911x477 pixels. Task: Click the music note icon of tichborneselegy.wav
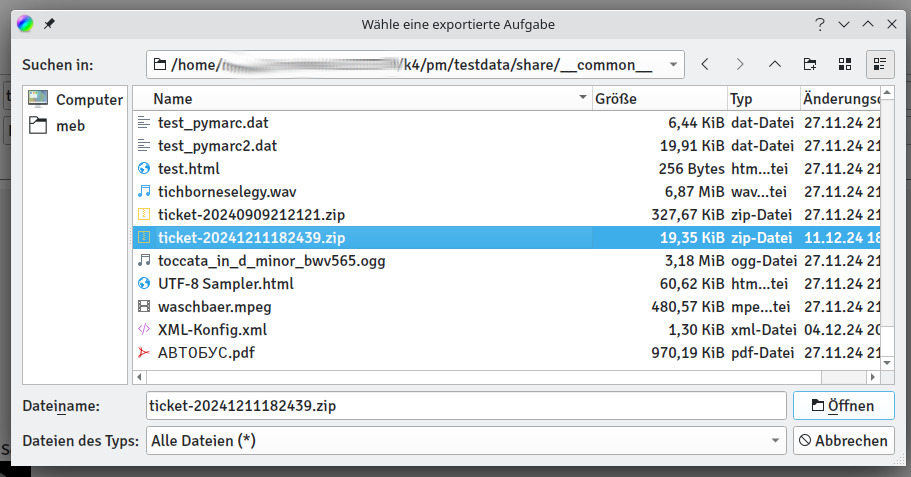tap(144, 191)
